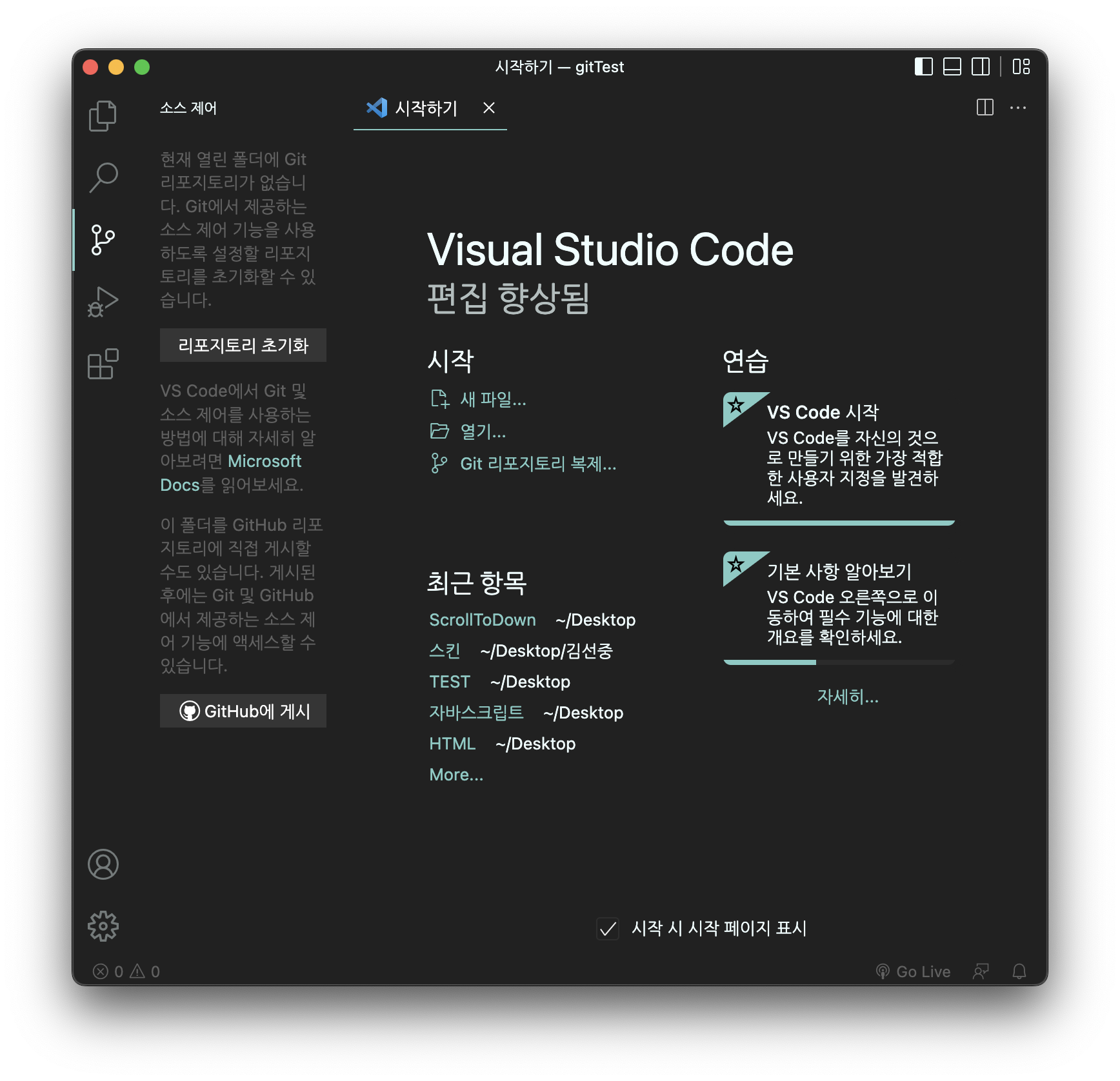Click the yellow minimize window button
The image size is (1120, 1081).
(x=116, y=67)
